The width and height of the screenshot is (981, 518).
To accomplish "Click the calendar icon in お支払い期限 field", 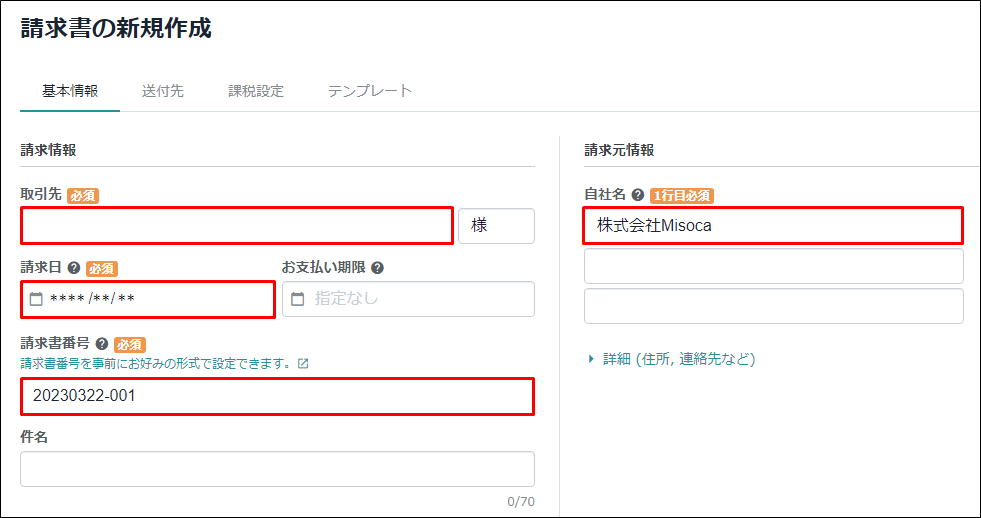I will click(x=298, y=299).
